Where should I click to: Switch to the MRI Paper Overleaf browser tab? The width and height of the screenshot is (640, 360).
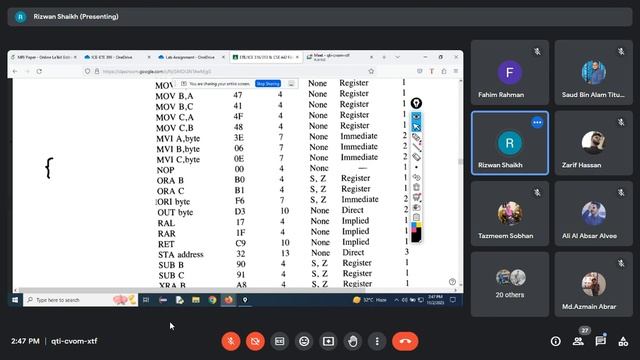(x=44, y=57)
